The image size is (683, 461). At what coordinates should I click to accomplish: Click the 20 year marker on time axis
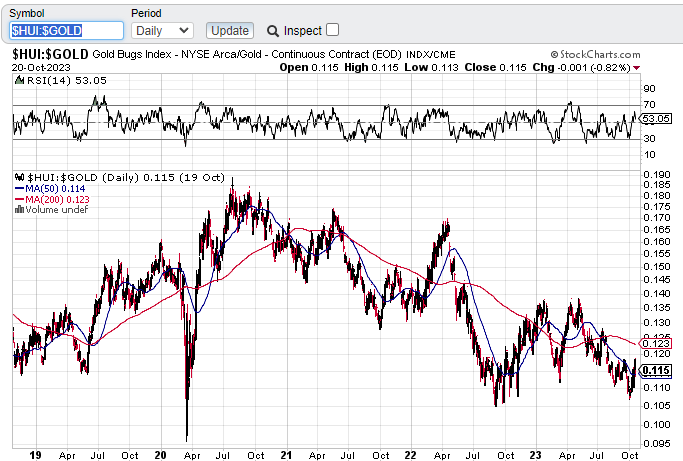point(160,452)
